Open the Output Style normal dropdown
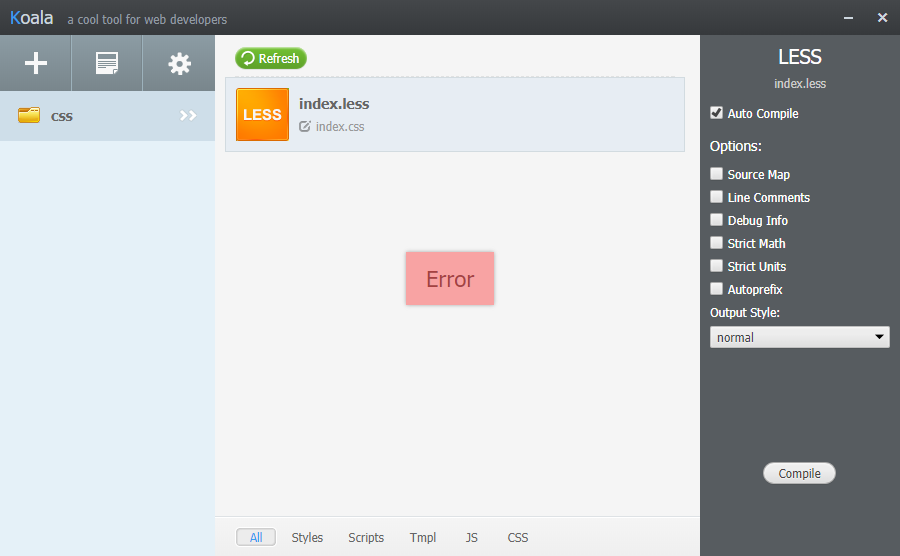Viewport: 900px width, 556px height. [800, 337]
